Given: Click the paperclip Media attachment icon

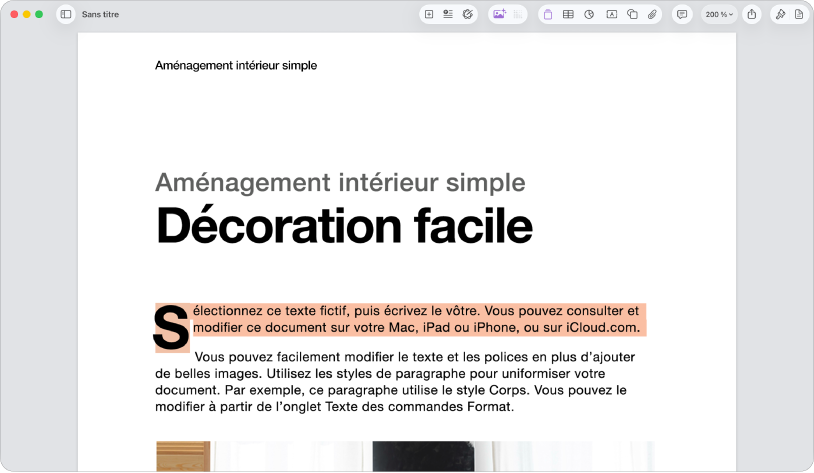Looking at the screenshot, I should (x=652, y=15).
